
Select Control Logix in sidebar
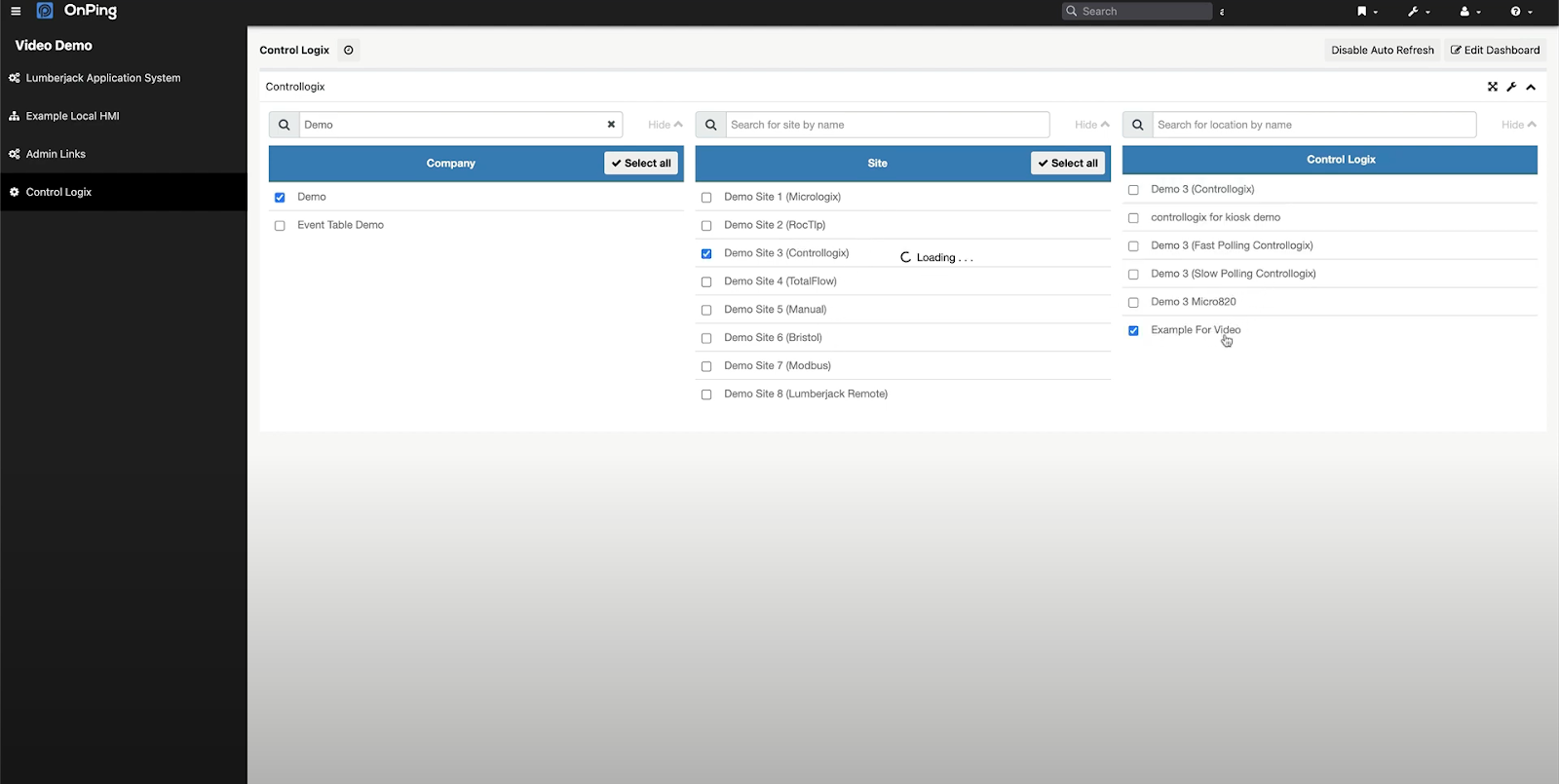pos(124,192)
